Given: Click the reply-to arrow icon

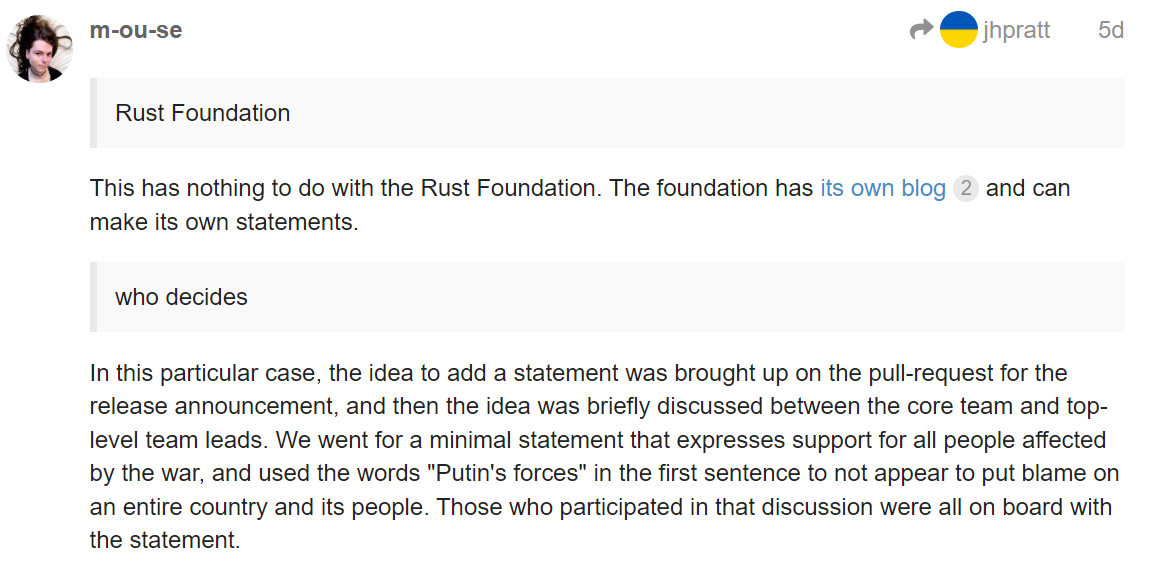Looking at the screenshot, I should [921, 30].
